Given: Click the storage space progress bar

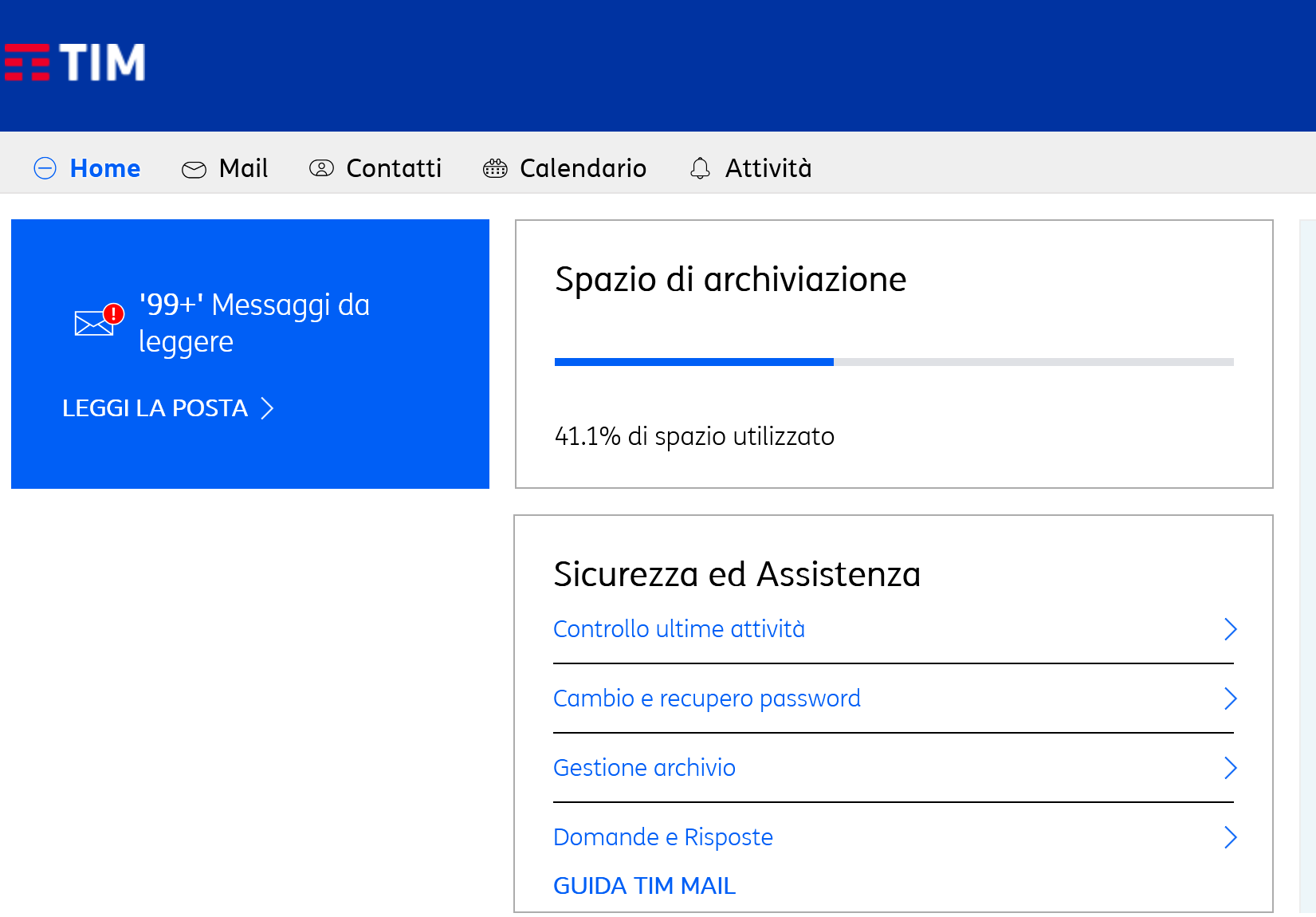Looking at the screenshot, I should click(x=894, y=362).
